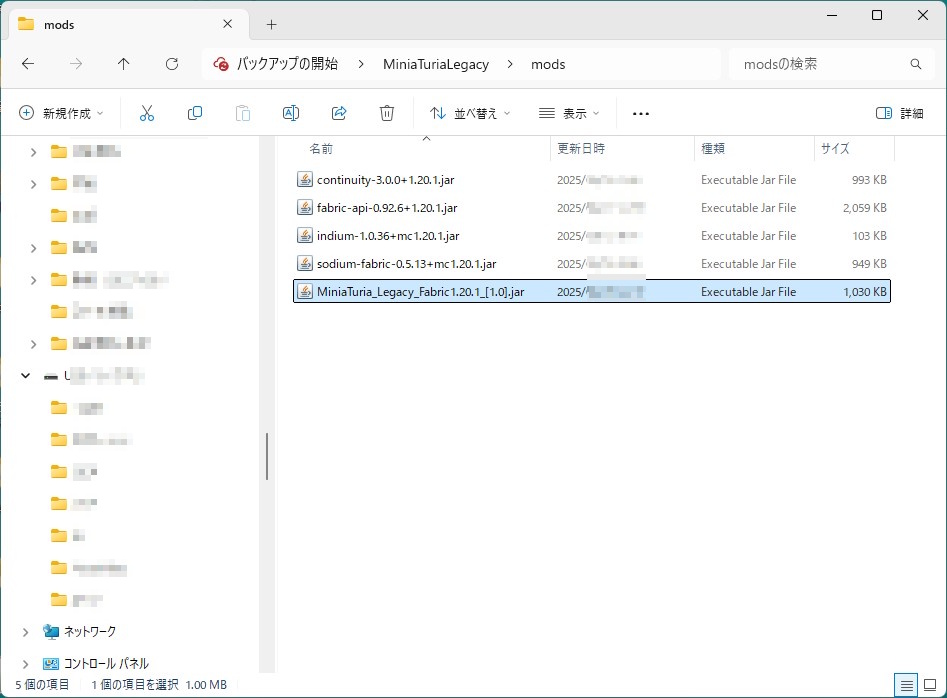Expand chevron after バックアップの開始 breadcrumb
The height and width of the screenshot is (698, 947).
tap(361, 64)
